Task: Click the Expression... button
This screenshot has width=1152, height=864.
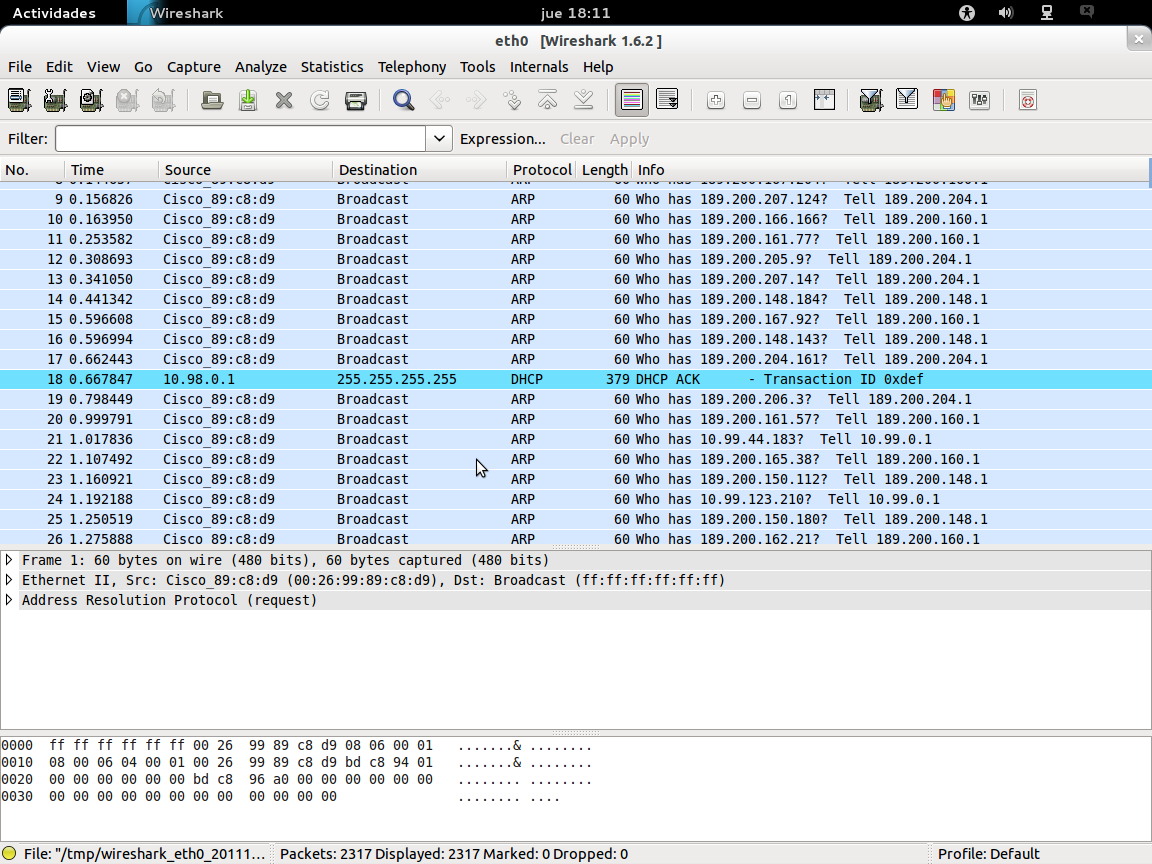Action: pos(504,139)
